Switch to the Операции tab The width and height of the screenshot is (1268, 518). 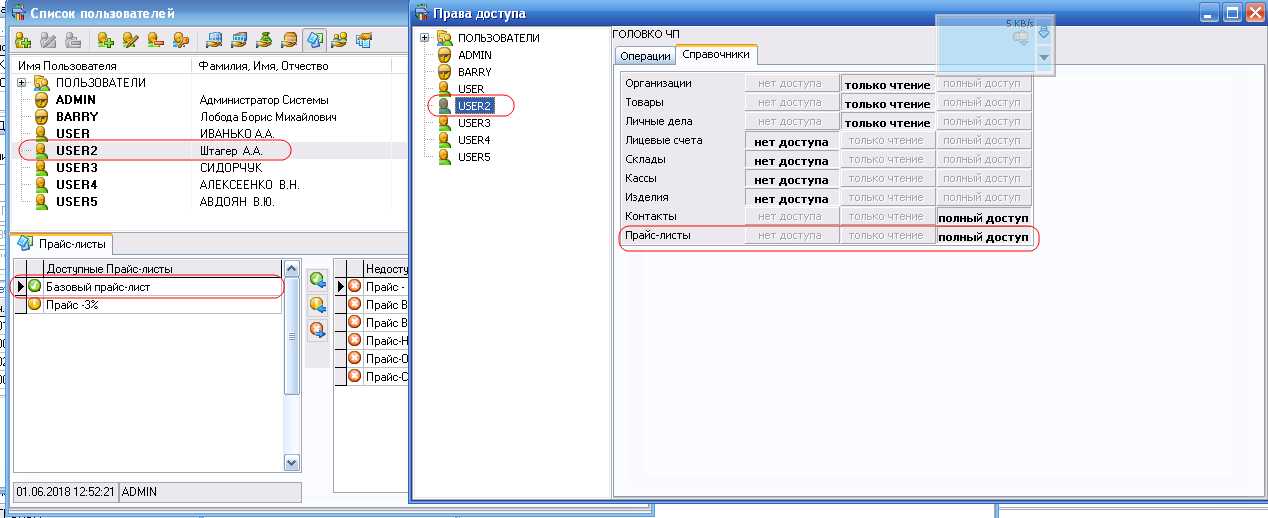645,56
